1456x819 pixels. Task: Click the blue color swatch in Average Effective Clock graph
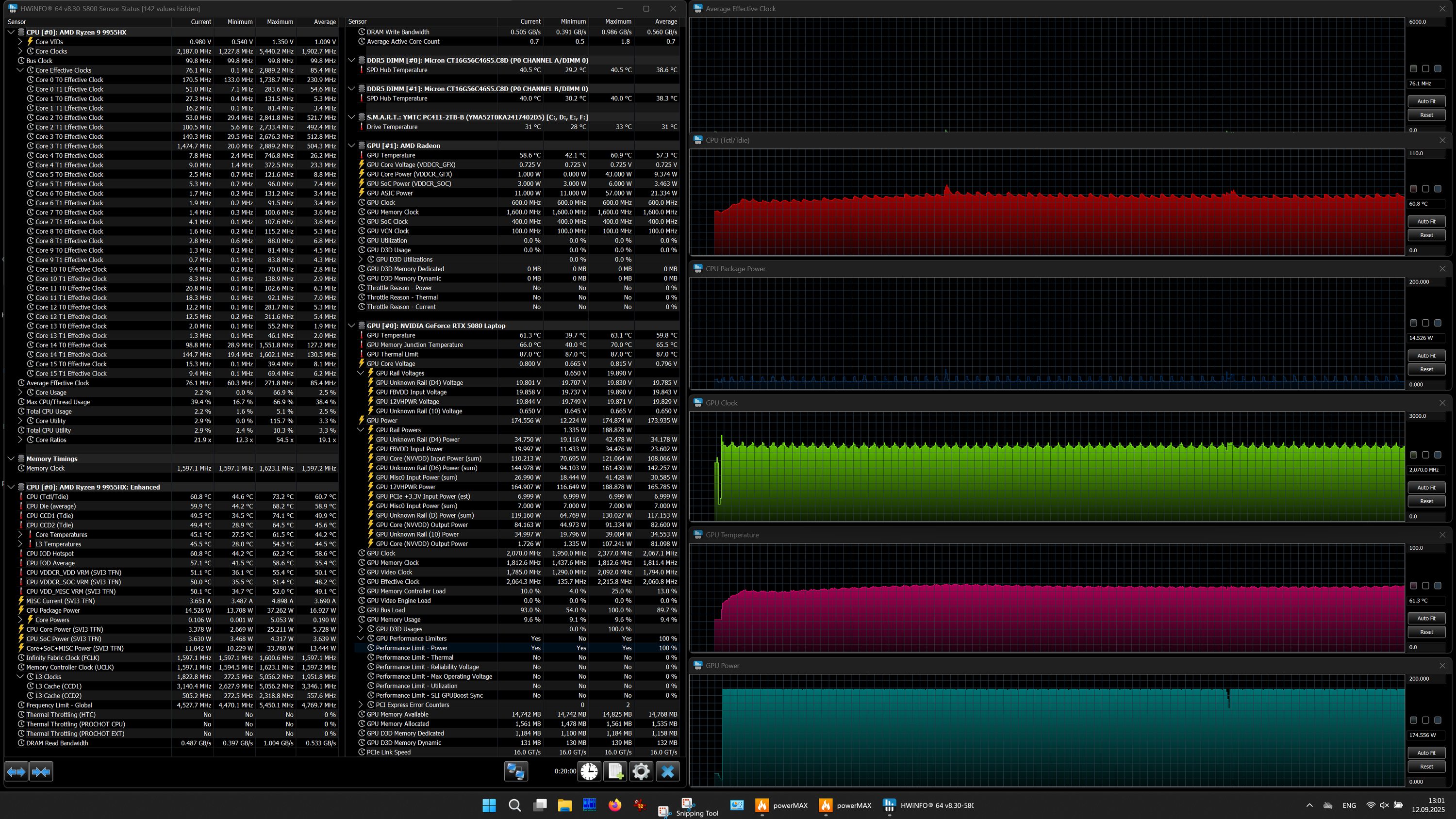pyautogui.click(x=1438, y=68)
